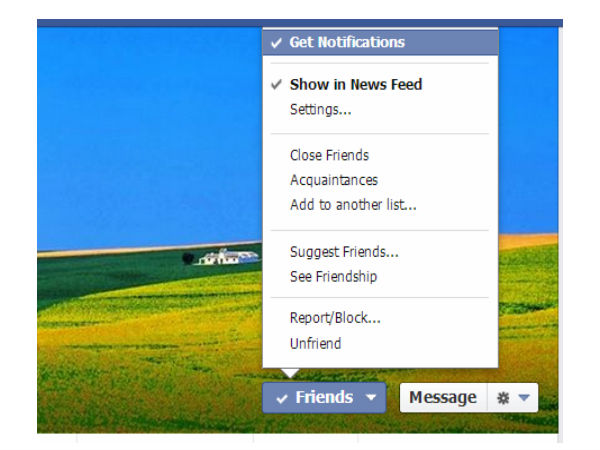
Task: Click the checkmark icon on Friends button
Action: tap(282, 399)
